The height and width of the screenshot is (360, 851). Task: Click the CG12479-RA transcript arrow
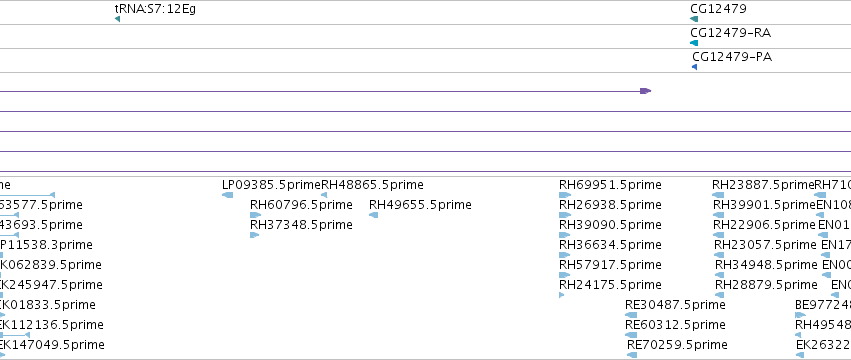(x=694, y=43)
